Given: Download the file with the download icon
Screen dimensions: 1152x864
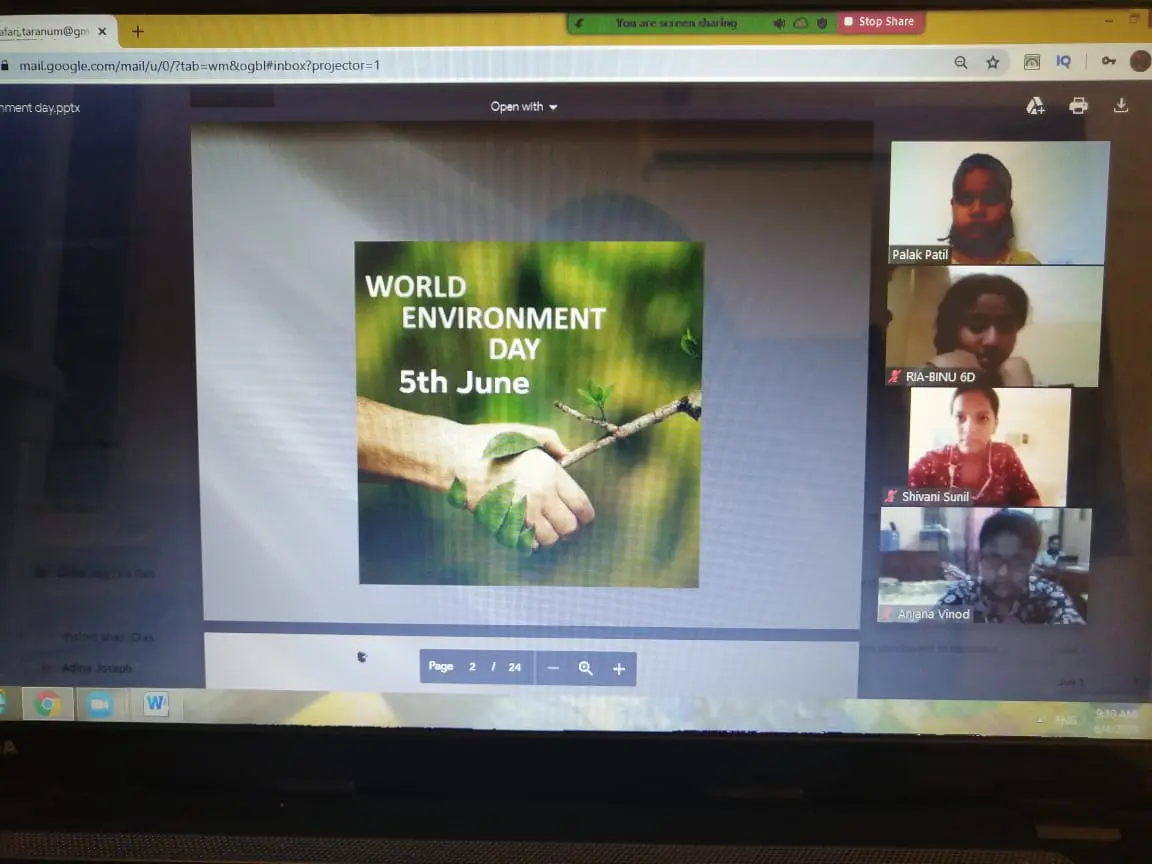Looking at the screenshot, I should (x=1121, y=106).
